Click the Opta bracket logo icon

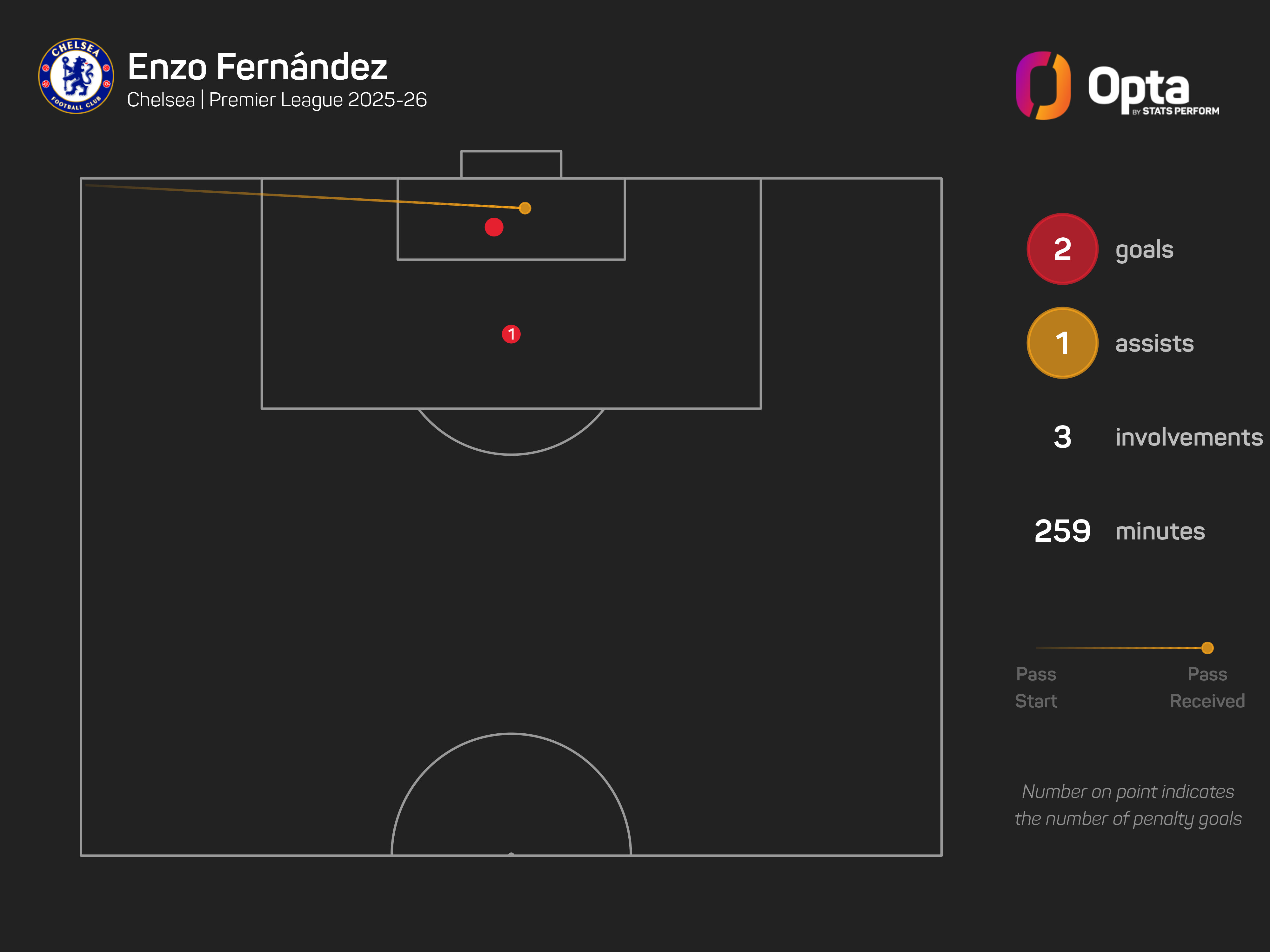click(1043, 85)
